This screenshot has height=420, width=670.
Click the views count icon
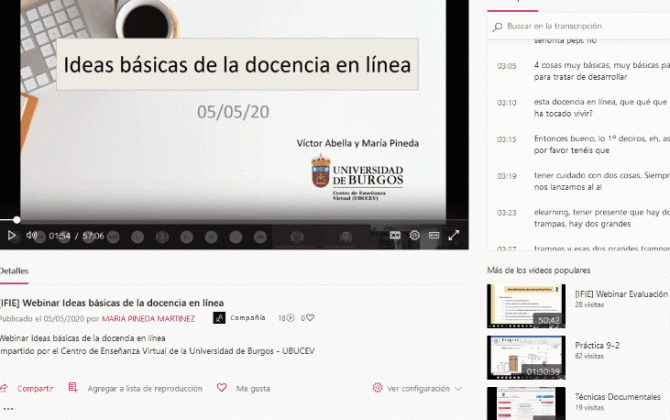(290, 318)
